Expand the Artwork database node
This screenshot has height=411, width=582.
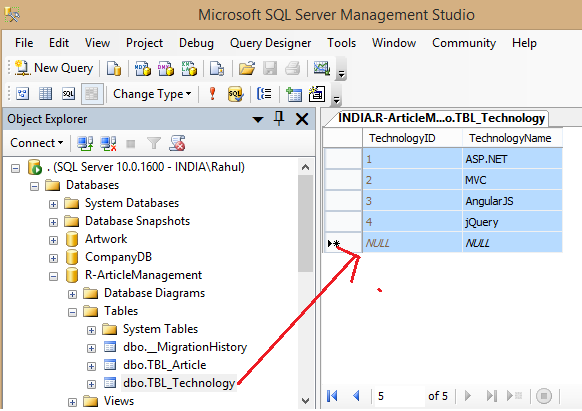[x=53, y=240]
